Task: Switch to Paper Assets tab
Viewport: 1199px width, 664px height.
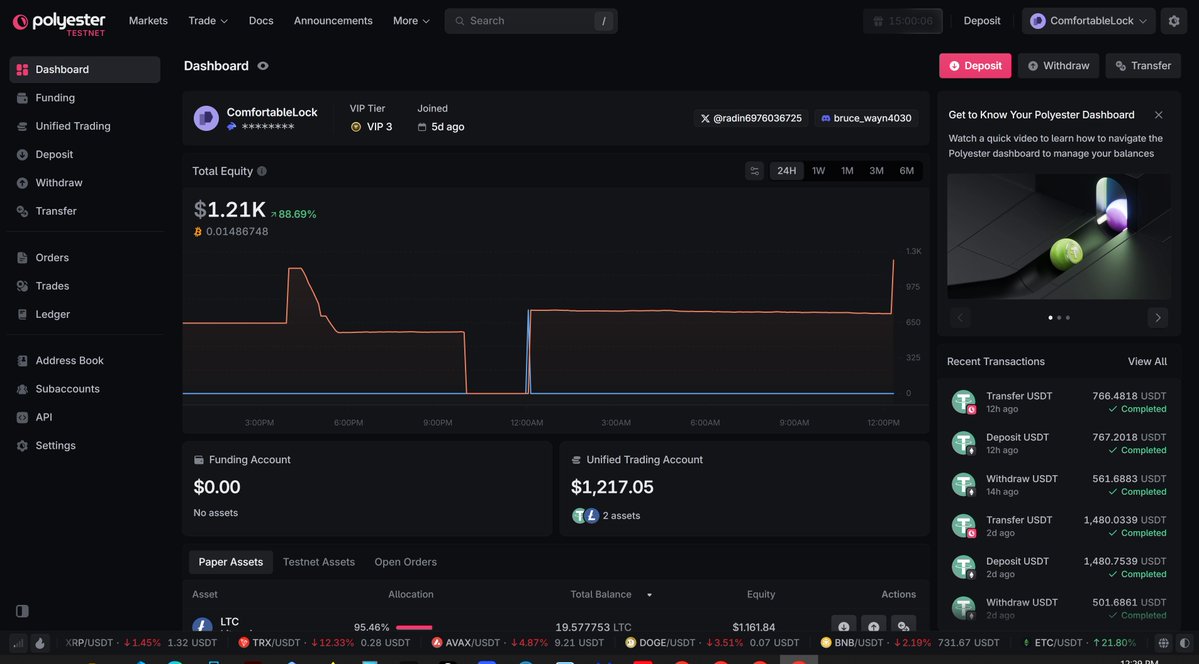Action: (x=231, y=562)
